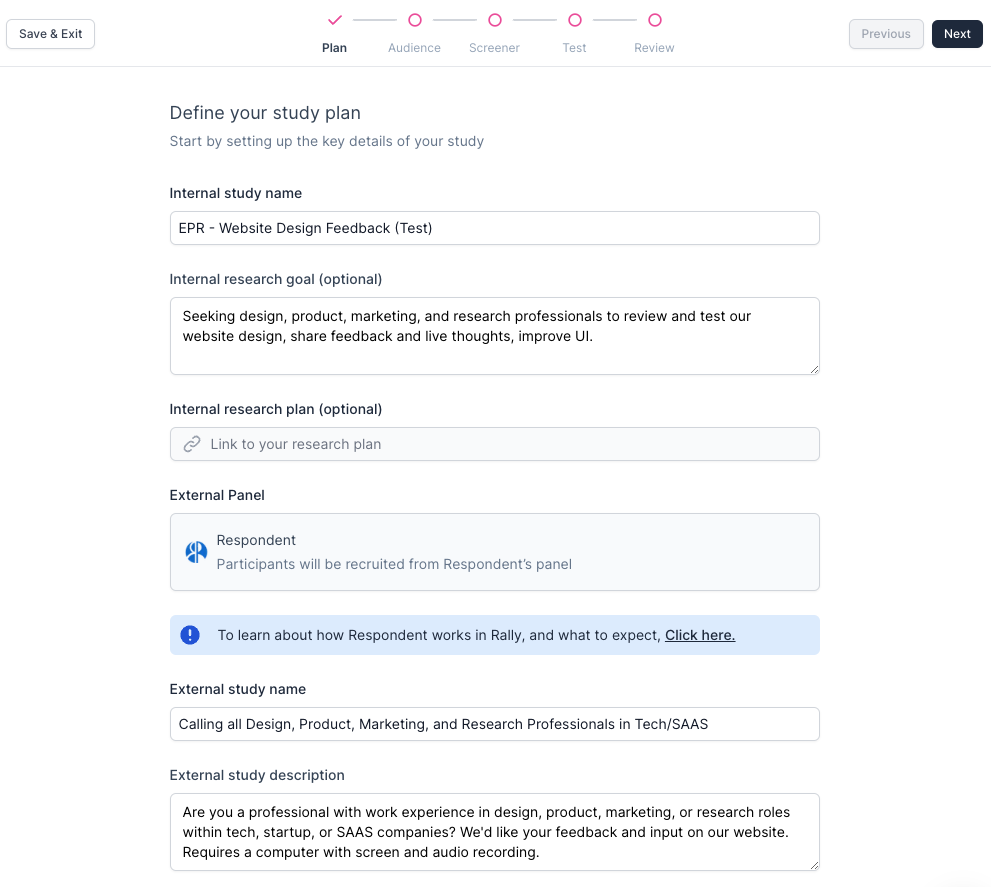Click the Previous button
The width and height of the screenshot is (991, 887).
click(x=886, y=34)
